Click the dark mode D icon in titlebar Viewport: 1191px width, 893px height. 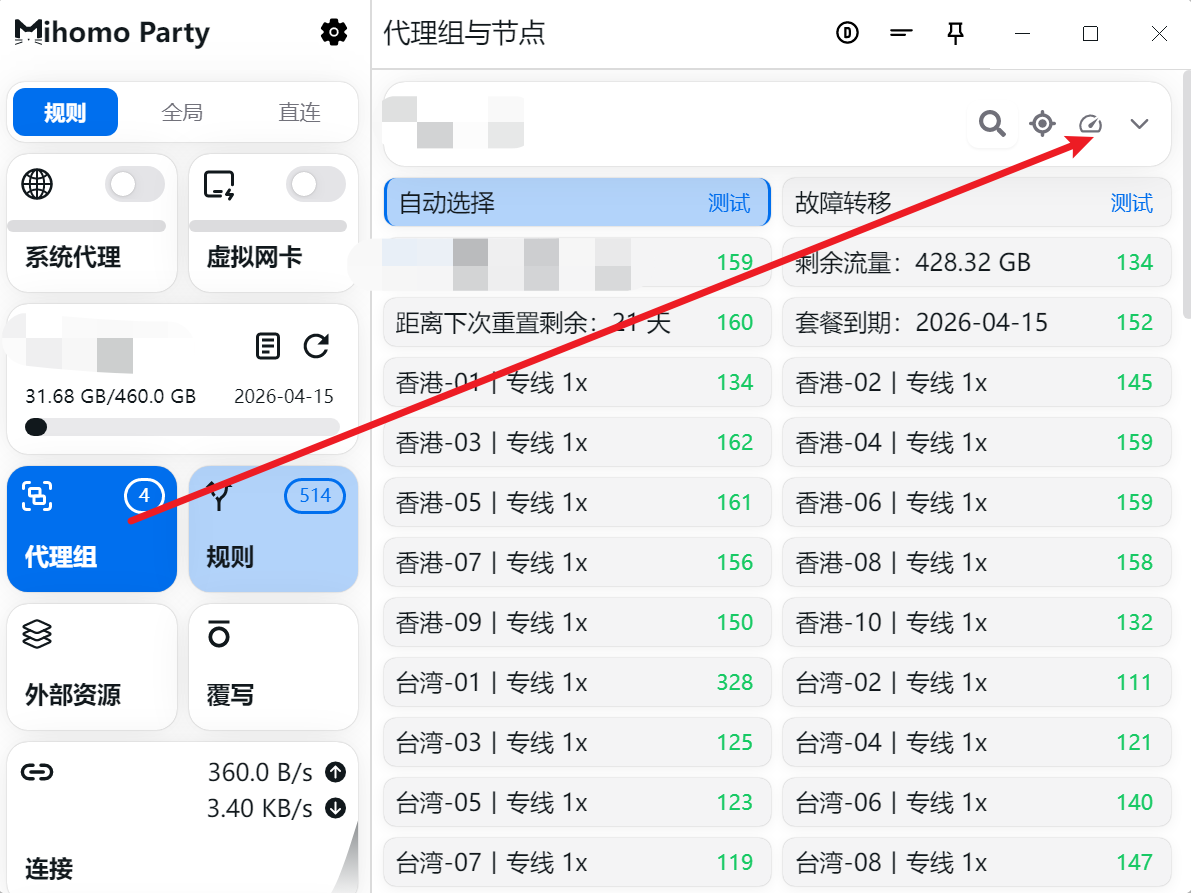click(x=846, y=33)
